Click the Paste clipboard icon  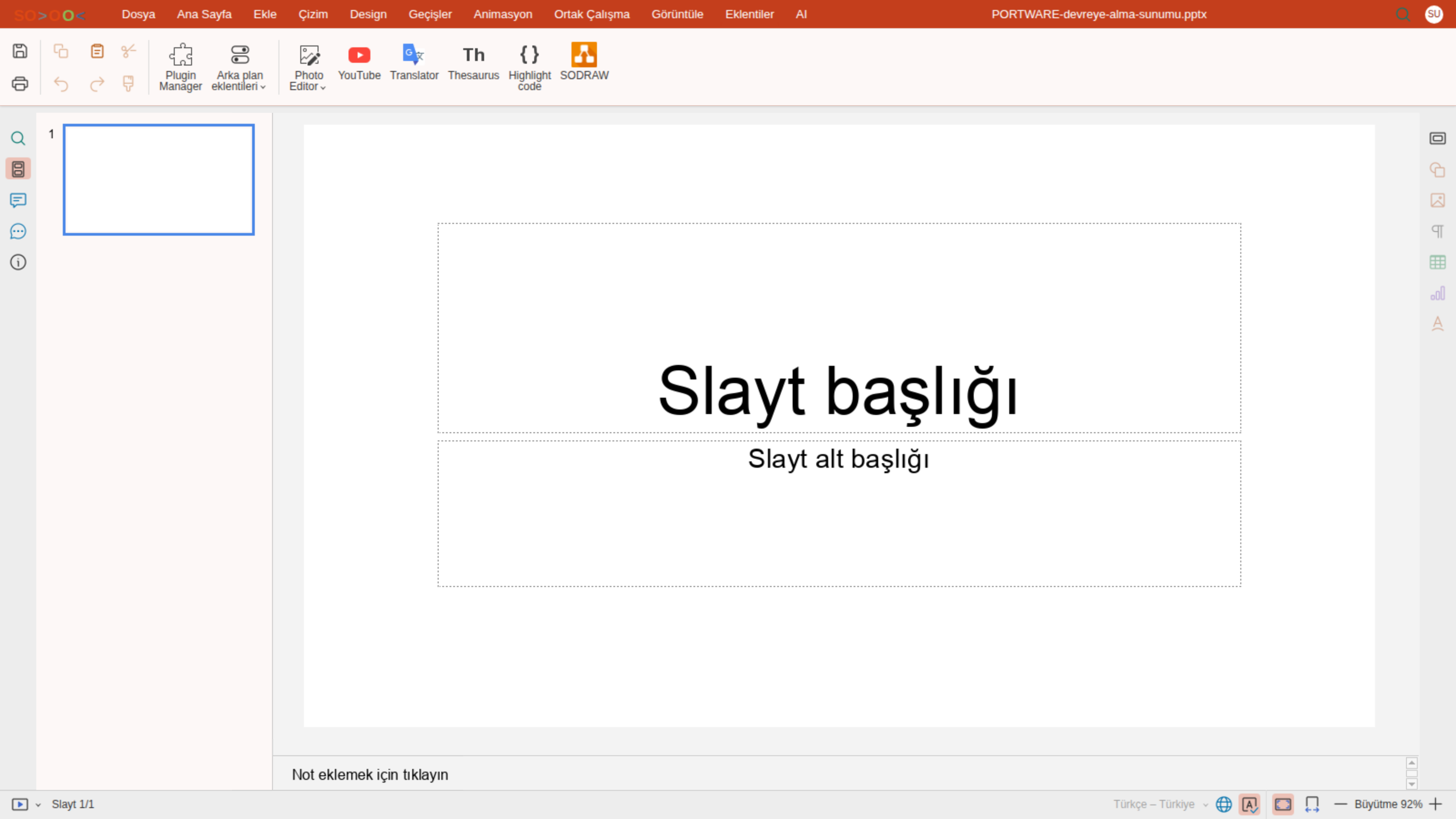tap(97, 51)
